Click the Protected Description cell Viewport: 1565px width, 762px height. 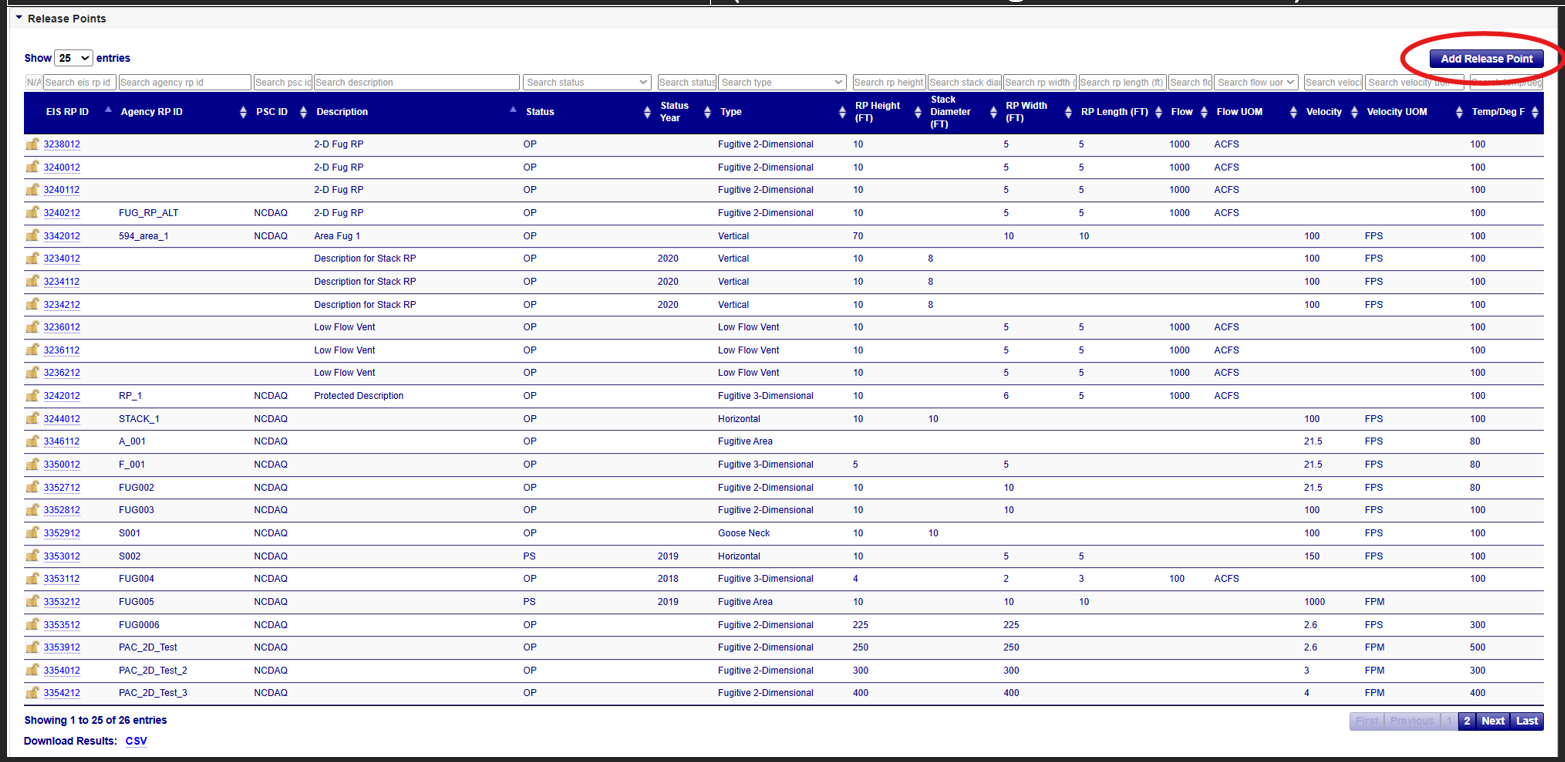pyautogui.click(x=359, y=395)
